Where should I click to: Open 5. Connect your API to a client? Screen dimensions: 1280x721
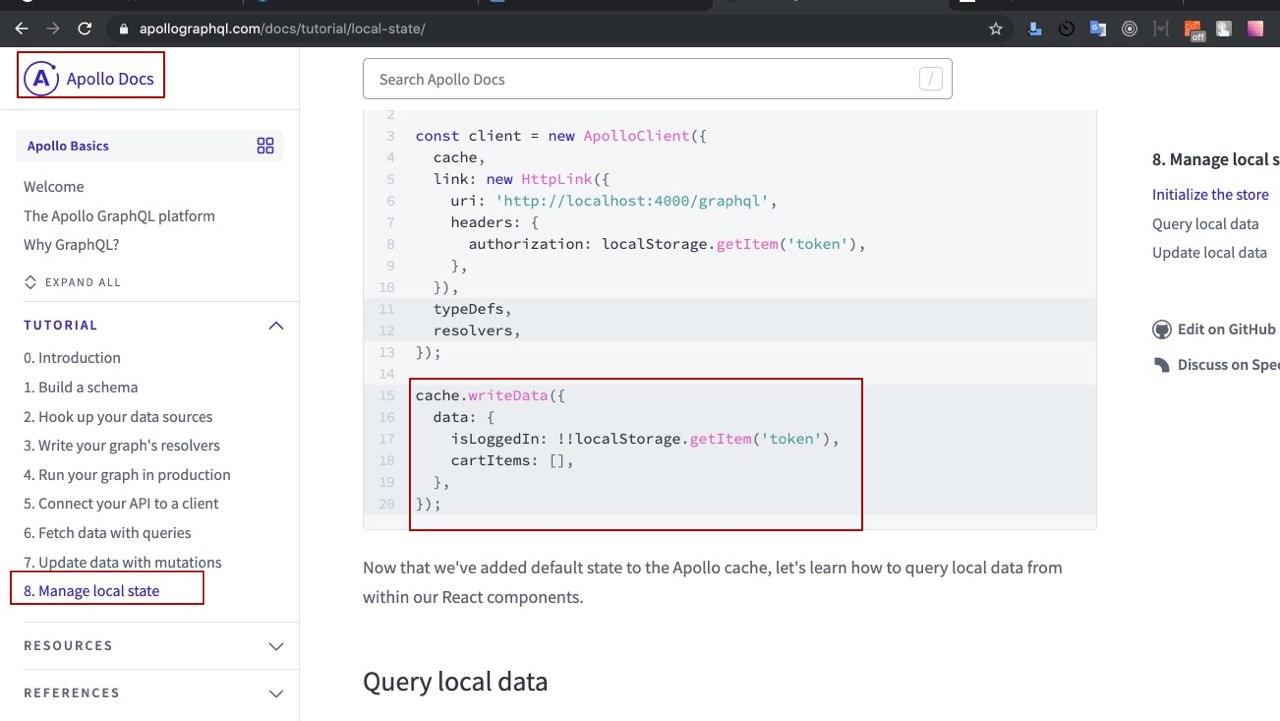121,504
